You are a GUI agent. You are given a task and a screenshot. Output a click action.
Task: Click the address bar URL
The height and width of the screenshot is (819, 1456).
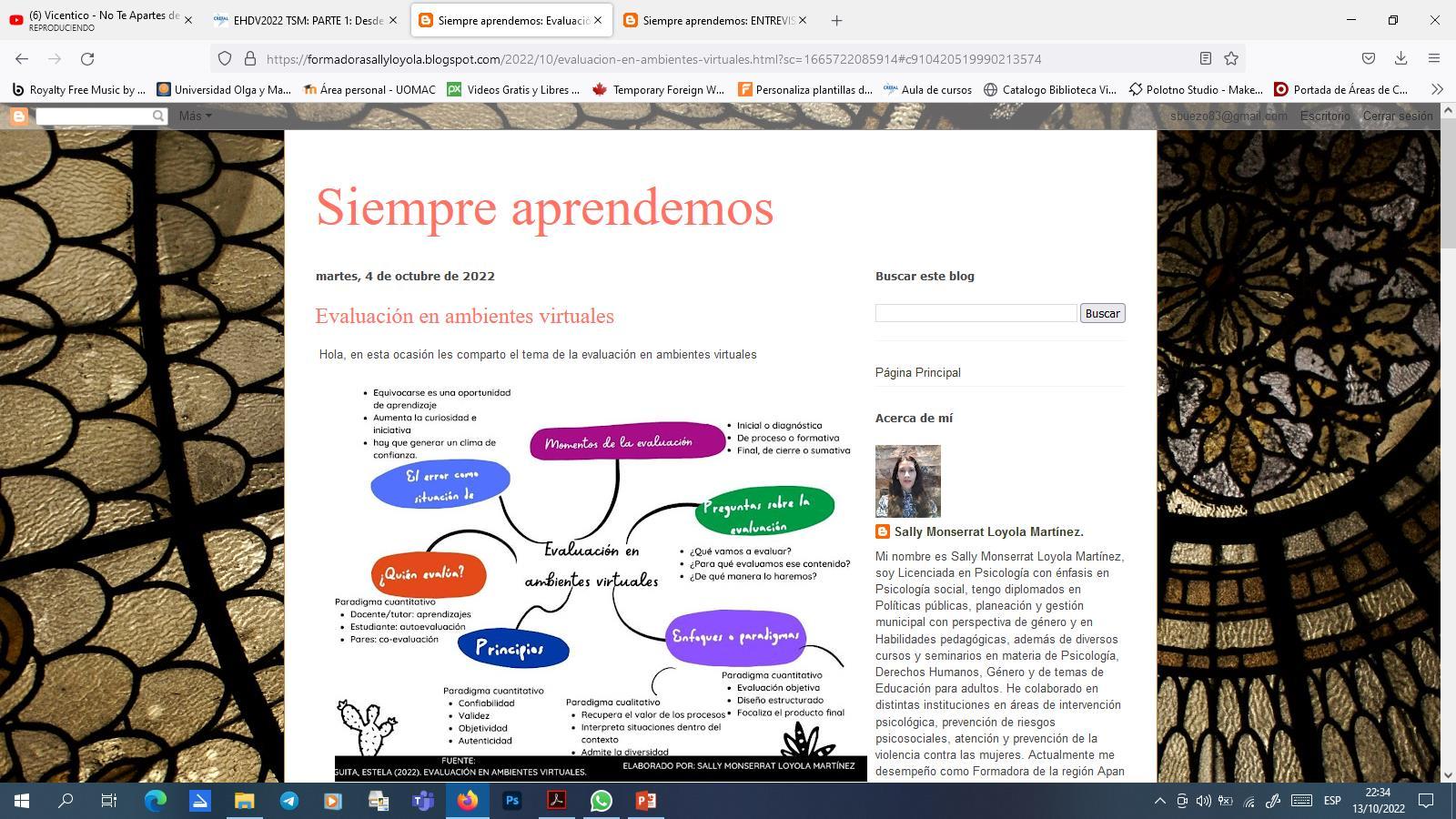(x=653, y=59)
